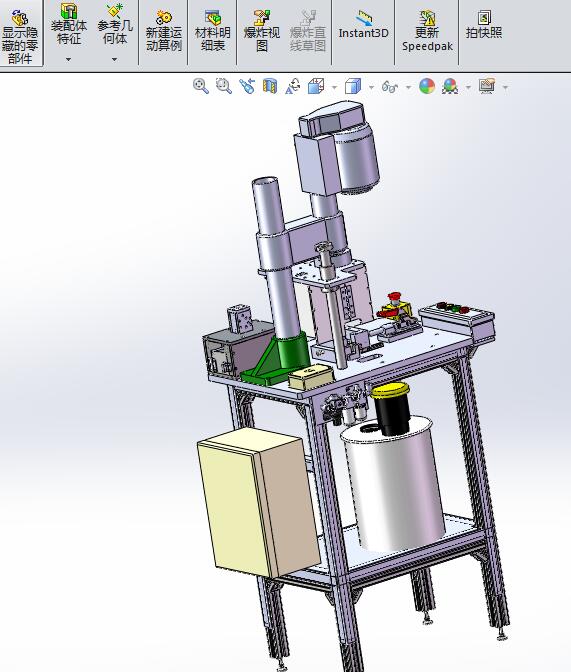Open Assembly Features (装配体特征) tool

(x=69, y=24)
